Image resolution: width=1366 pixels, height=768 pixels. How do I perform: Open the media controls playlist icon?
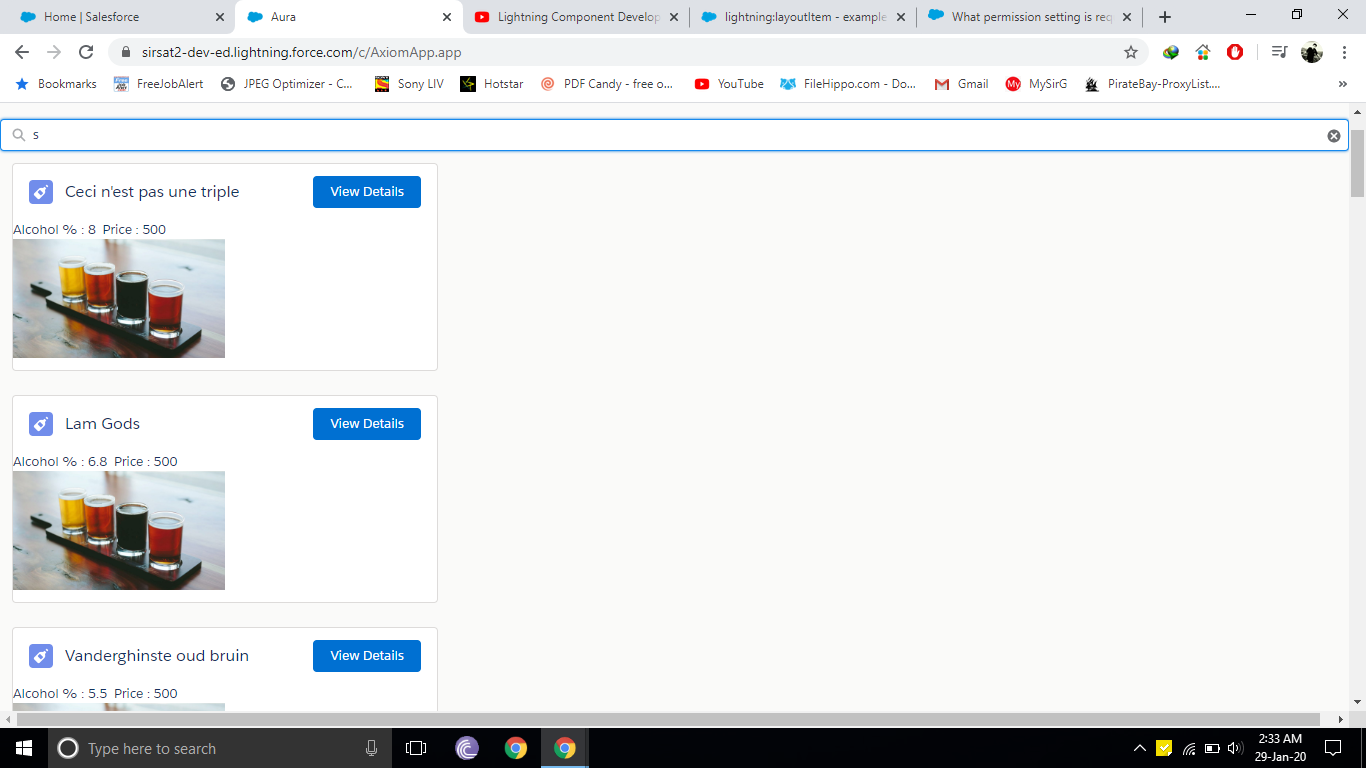[x=1279, y=52]
